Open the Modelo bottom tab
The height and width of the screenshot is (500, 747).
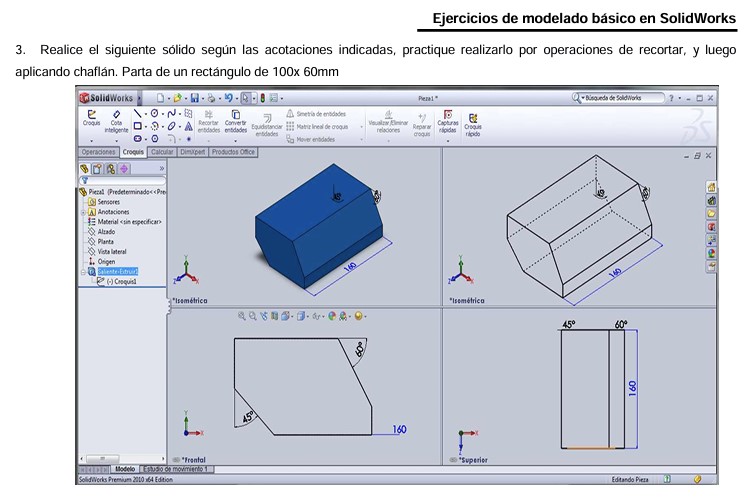pyautogui.click(x=125, y=469)
